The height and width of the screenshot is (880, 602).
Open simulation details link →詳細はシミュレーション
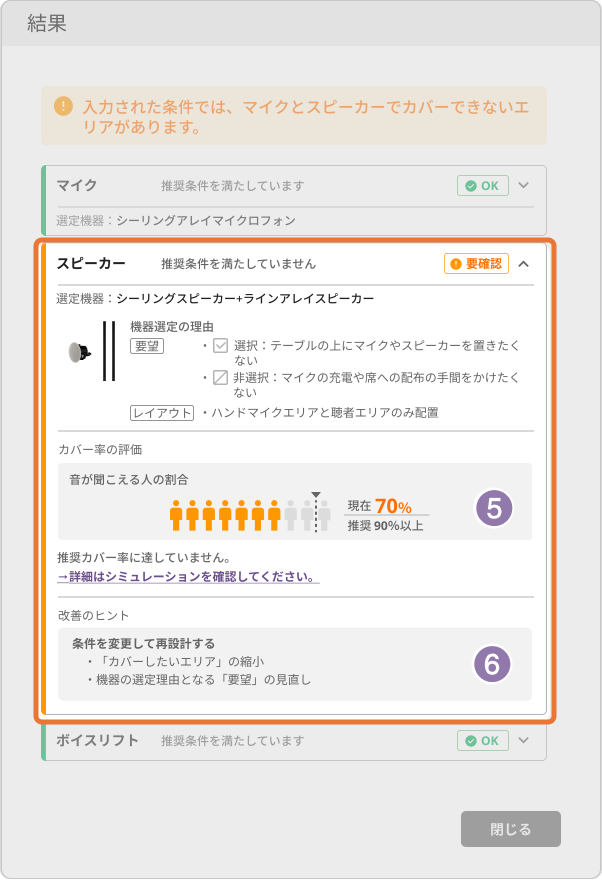pyautogui.click(x=188, y=577)
